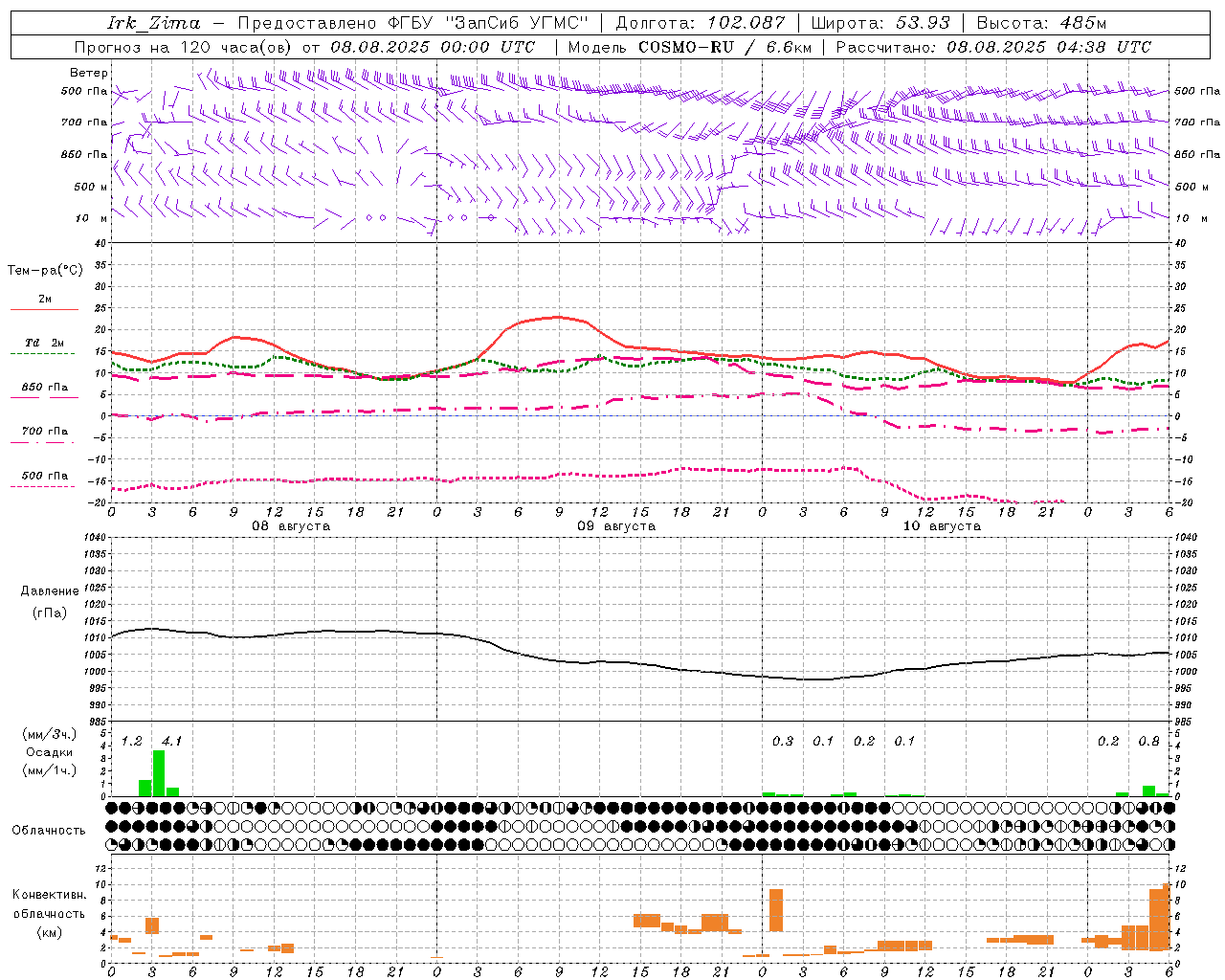
Task: Click the Давление panel label
Action: pyautogui.click(x=50, y=591)
